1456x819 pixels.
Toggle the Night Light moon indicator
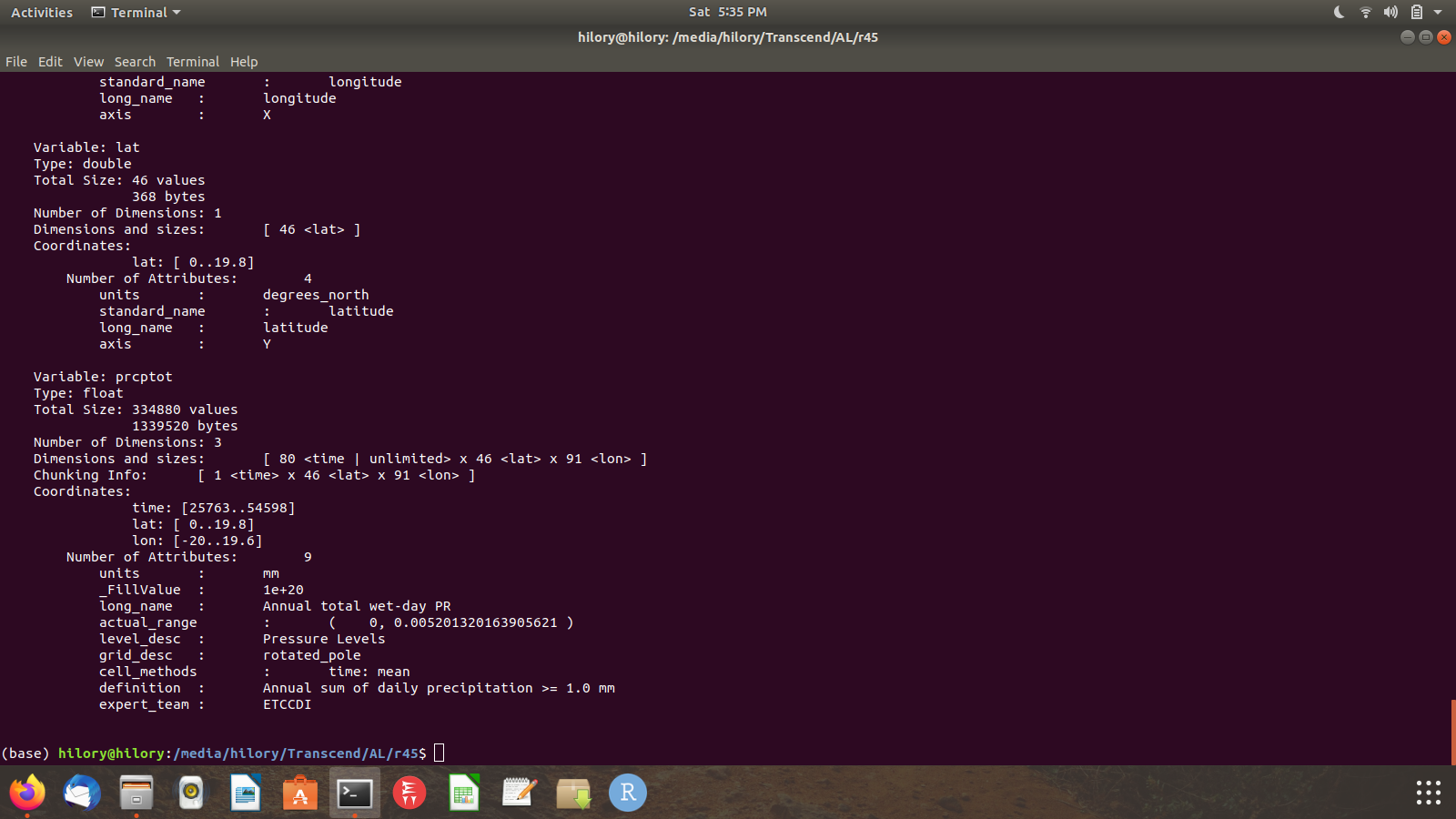tap(1339, 12)
